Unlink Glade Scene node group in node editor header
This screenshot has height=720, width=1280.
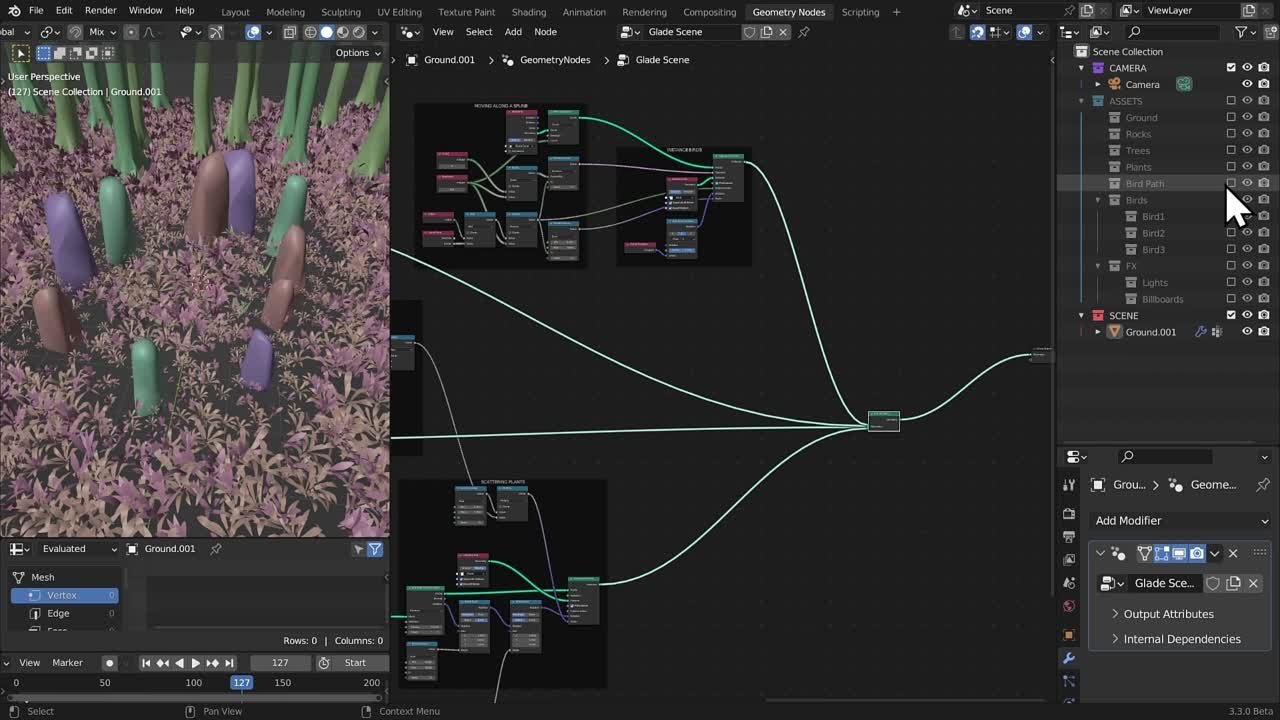click(783, 32)
